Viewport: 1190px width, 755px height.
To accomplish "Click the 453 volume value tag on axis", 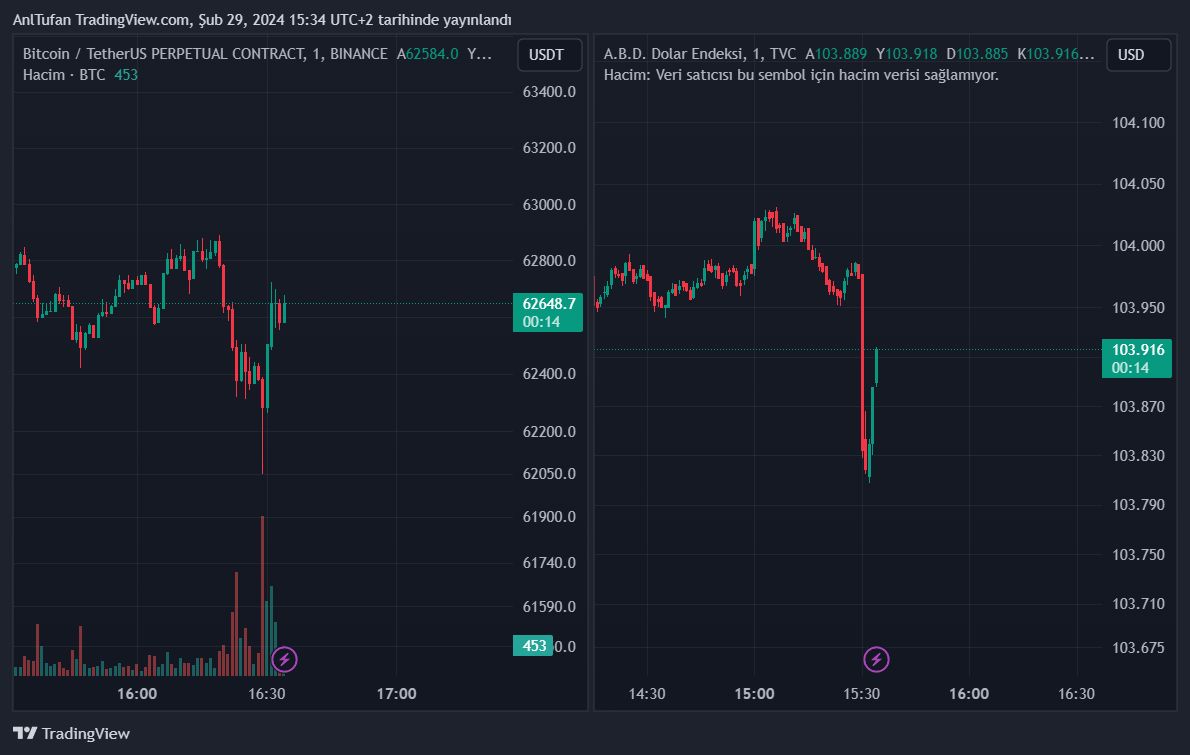I will point(534,646).
